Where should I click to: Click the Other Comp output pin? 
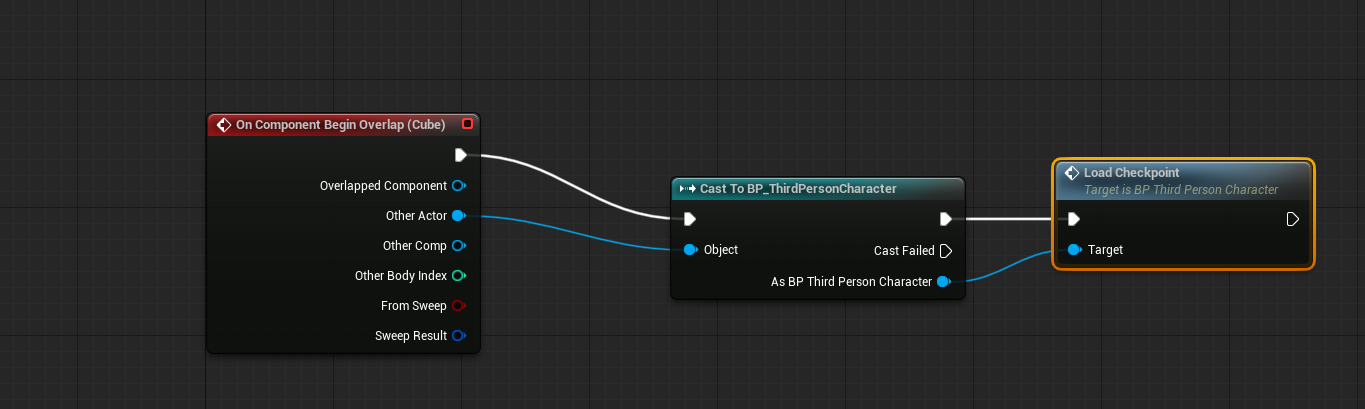tap(459, 246)
